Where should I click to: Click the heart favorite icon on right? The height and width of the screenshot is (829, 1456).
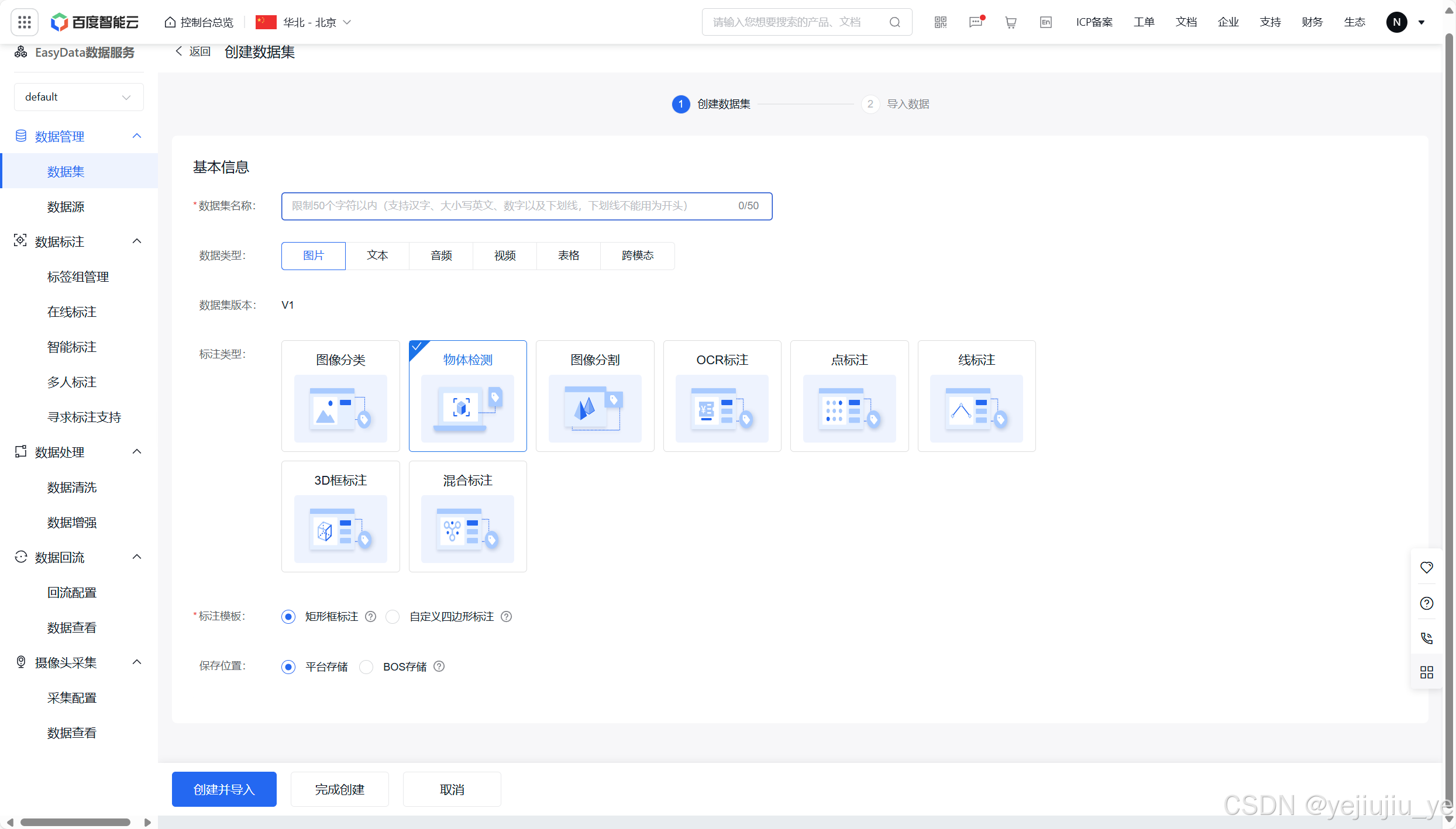click(x=1426, y=567)
